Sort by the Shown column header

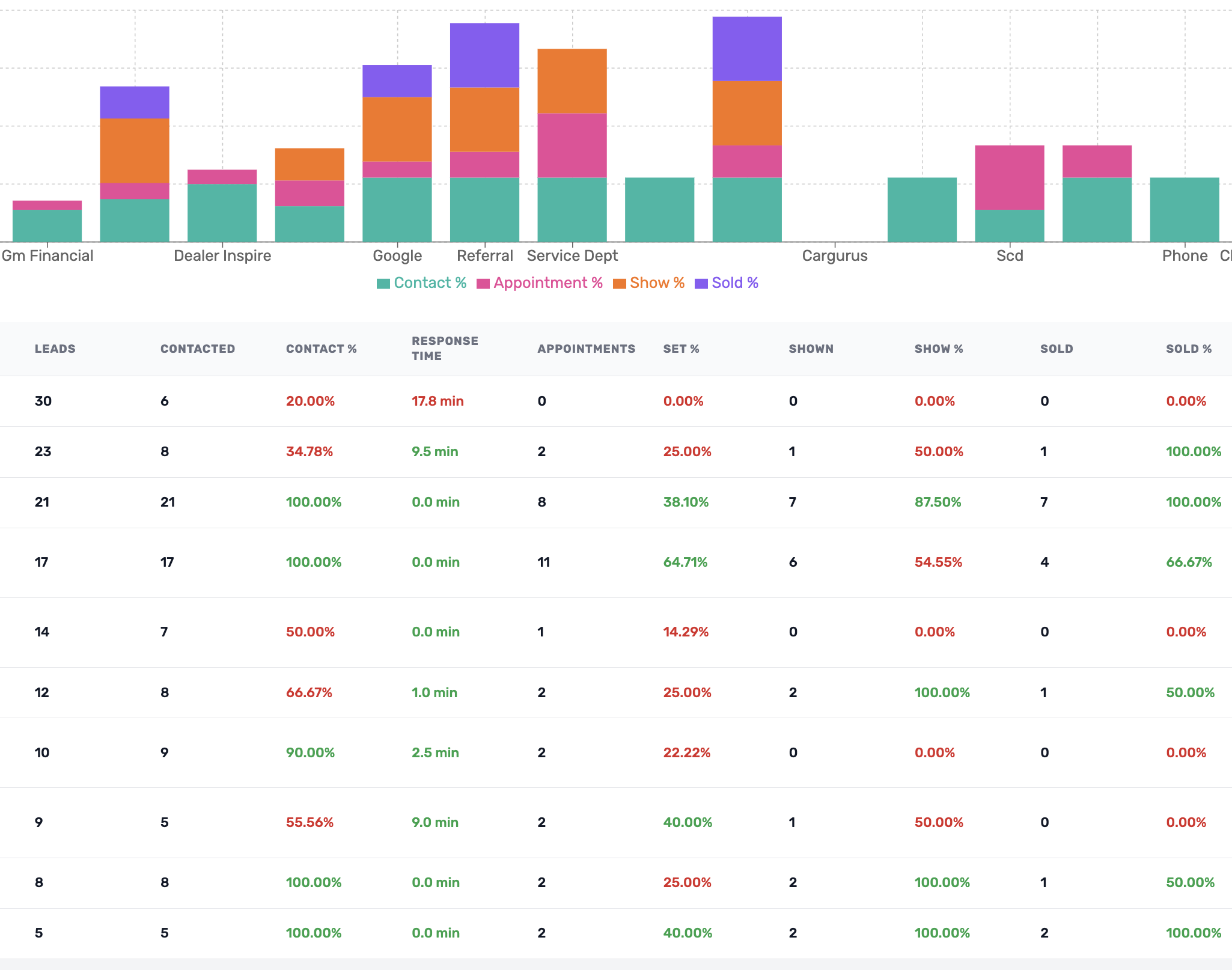point(811,349)
